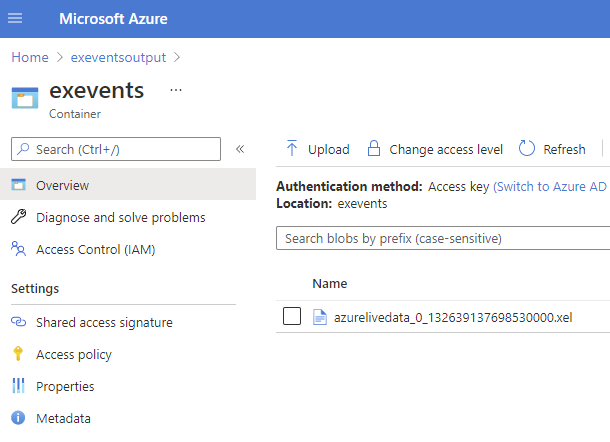Click the Upload button
Image resolution: width=610 pixels, height=442 pixels.
318,149
